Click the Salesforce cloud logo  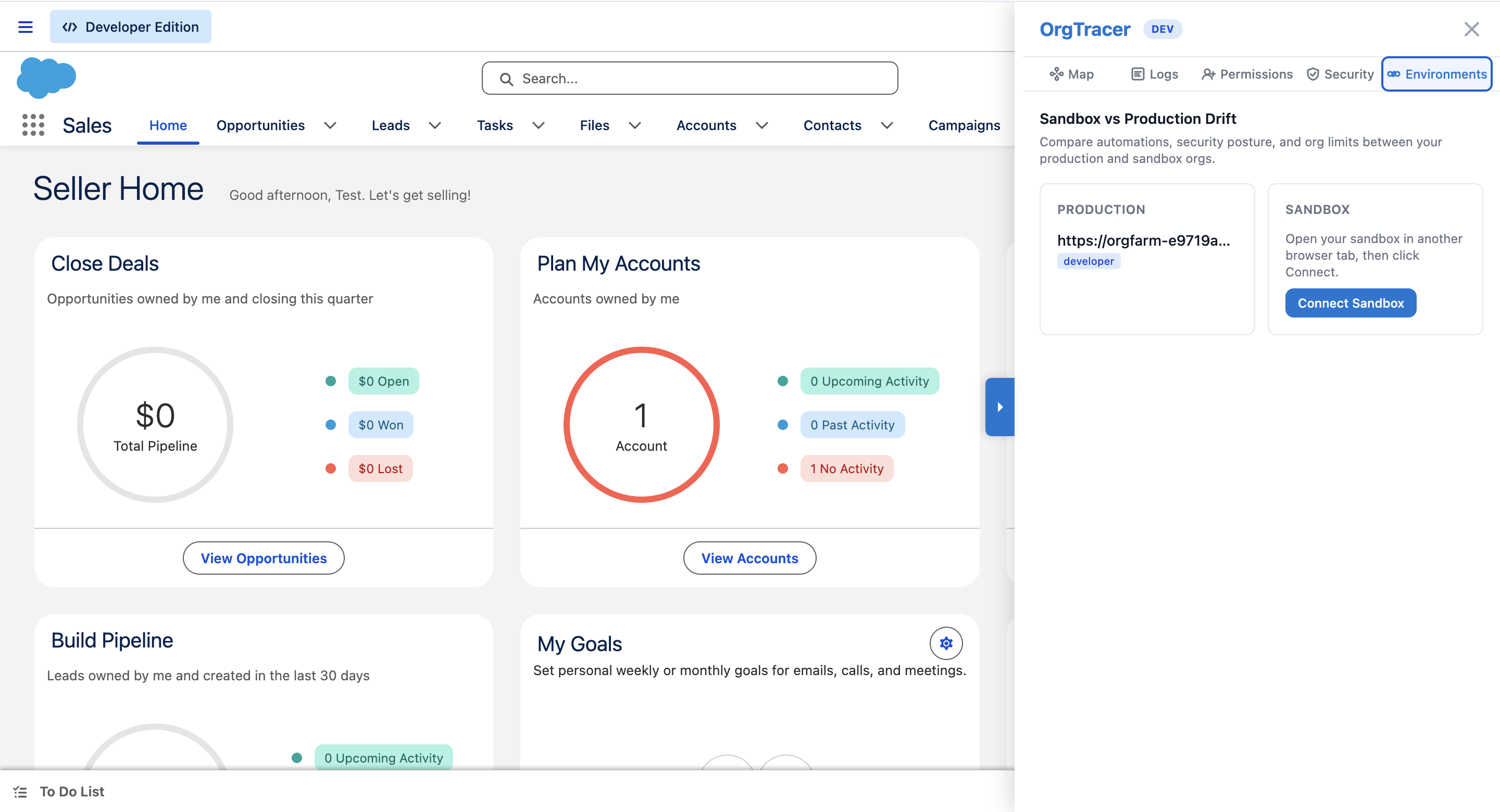[x=46, y=78]
